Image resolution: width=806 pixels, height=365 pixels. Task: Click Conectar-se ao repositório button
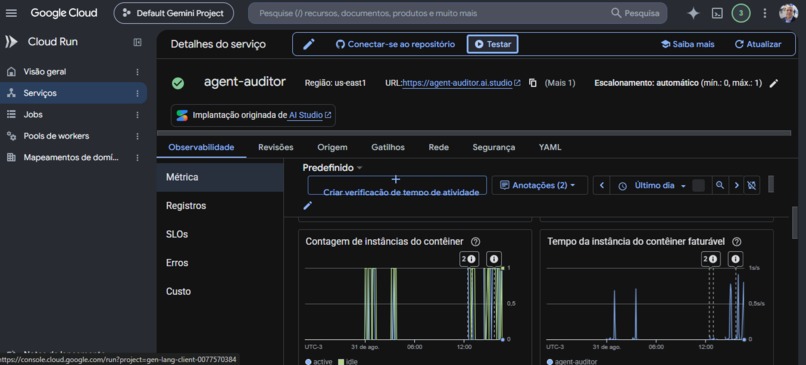(395, 44)
